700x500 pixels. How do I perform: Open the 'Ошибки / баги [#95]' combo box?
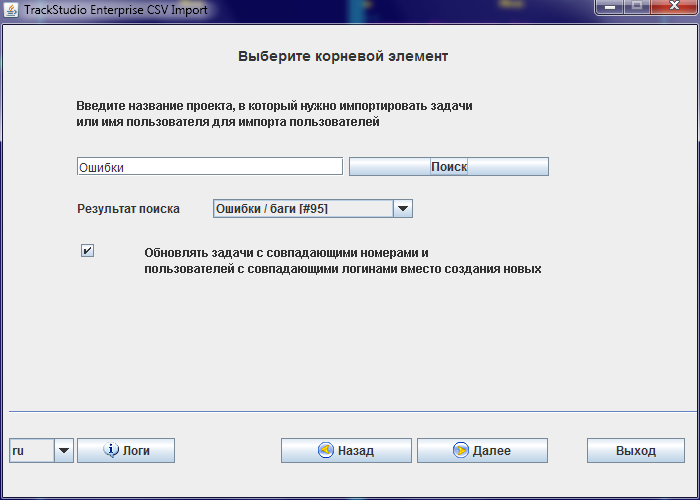tap(301, 208)
